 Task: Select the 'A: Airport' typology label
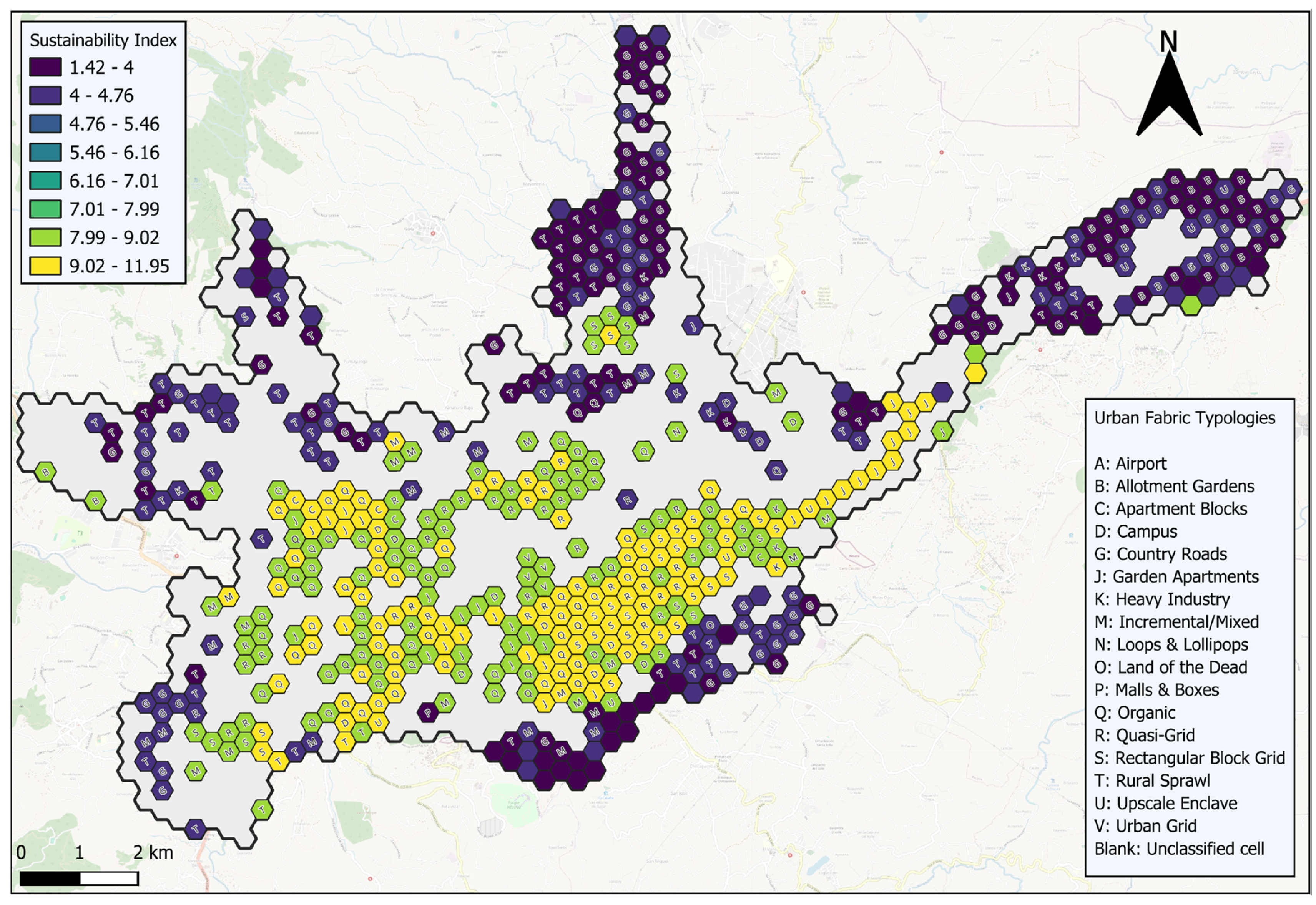tap(1130, 464)
